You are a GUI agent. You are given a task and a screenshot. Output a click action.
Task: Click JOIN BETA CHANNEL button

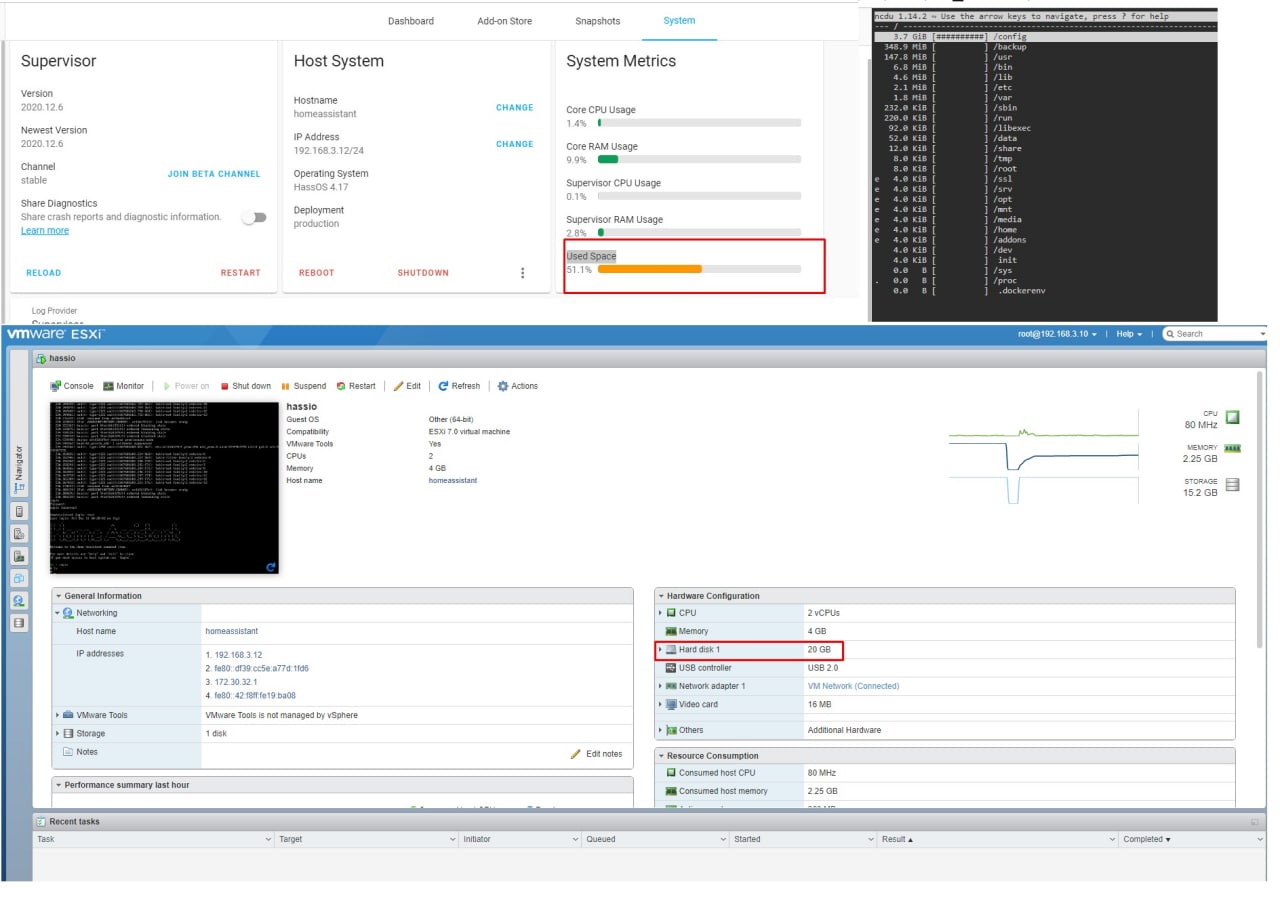214,174
